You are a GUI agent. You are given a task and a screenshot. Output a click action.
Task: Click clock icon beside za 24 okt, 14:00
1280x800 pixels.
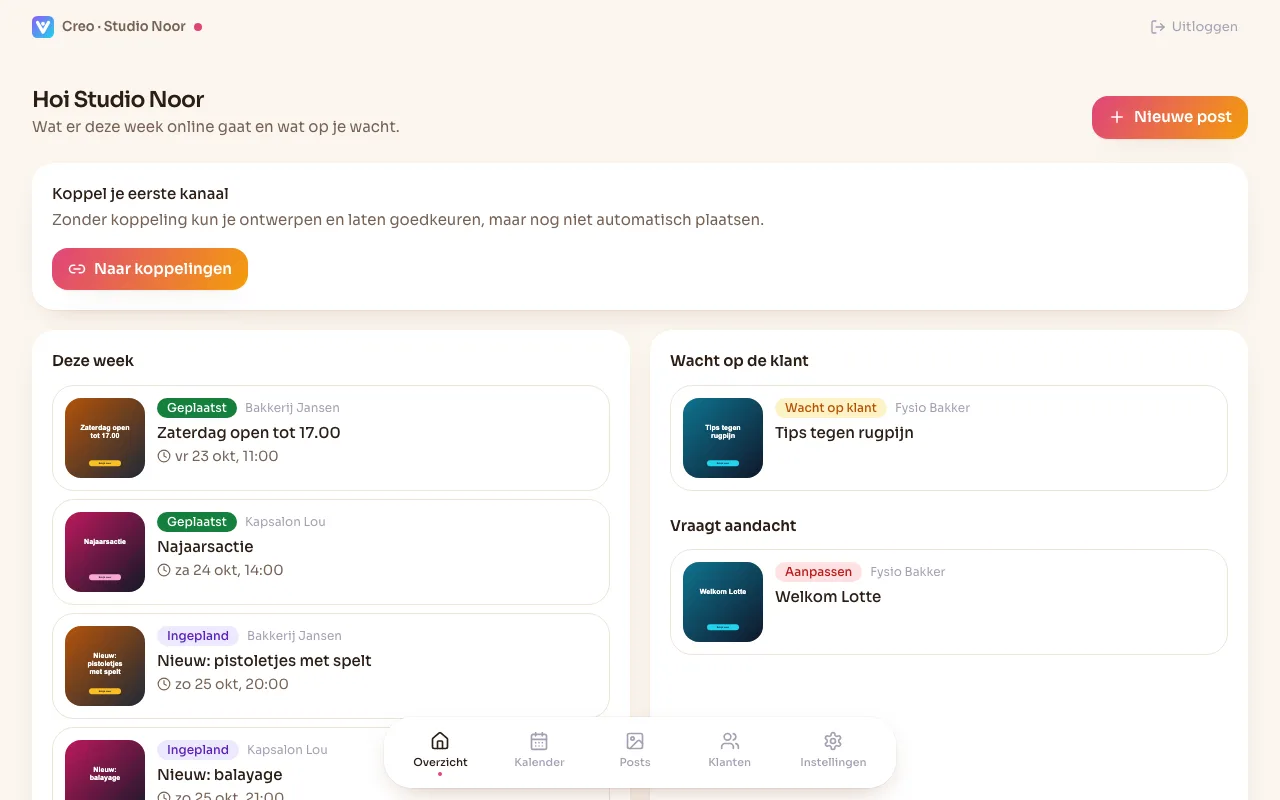[x=164, y=570]
